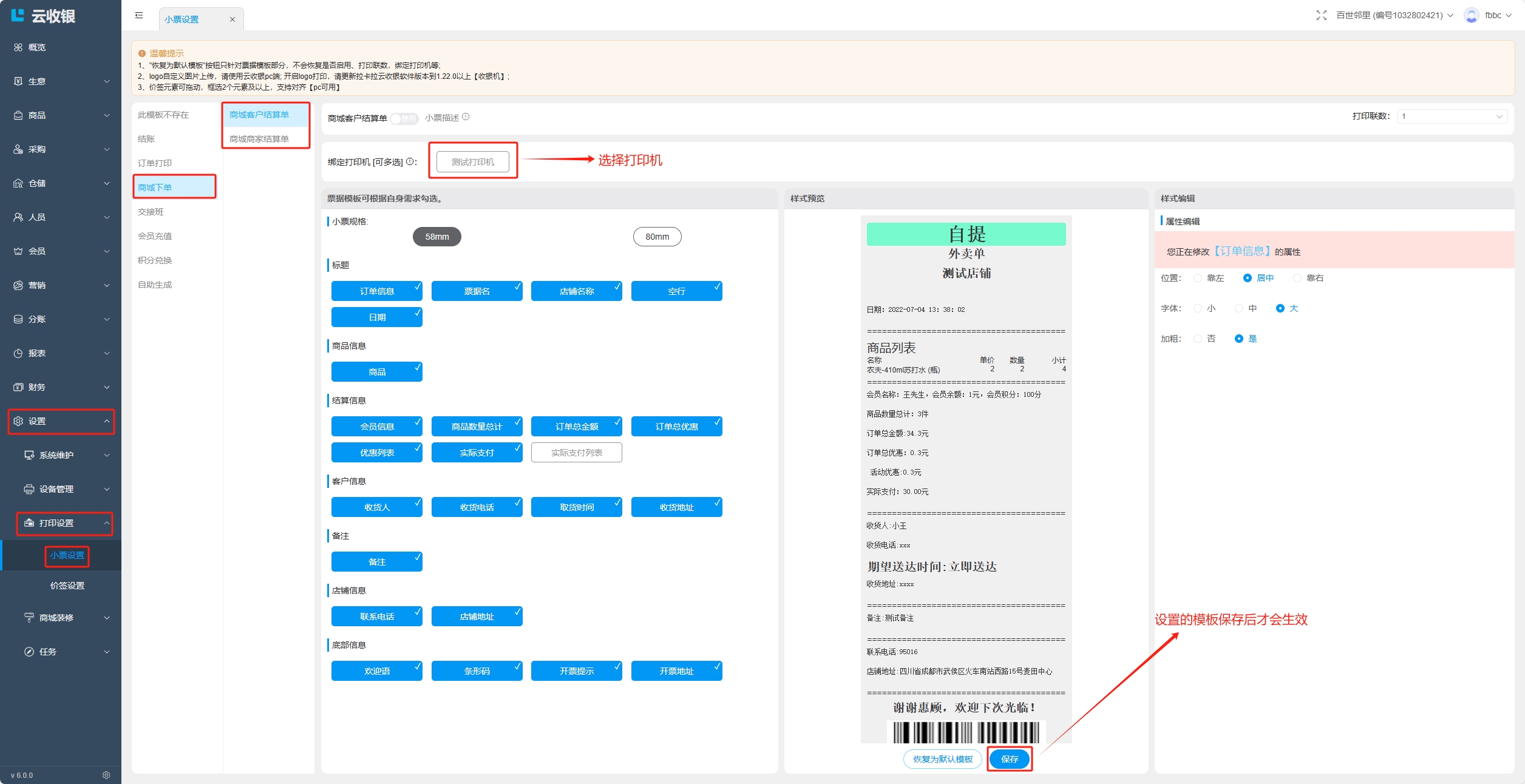Toggle the 商城客户结算单 enable switch
This screenshot has width=1525, height=784.
[404, 118]
